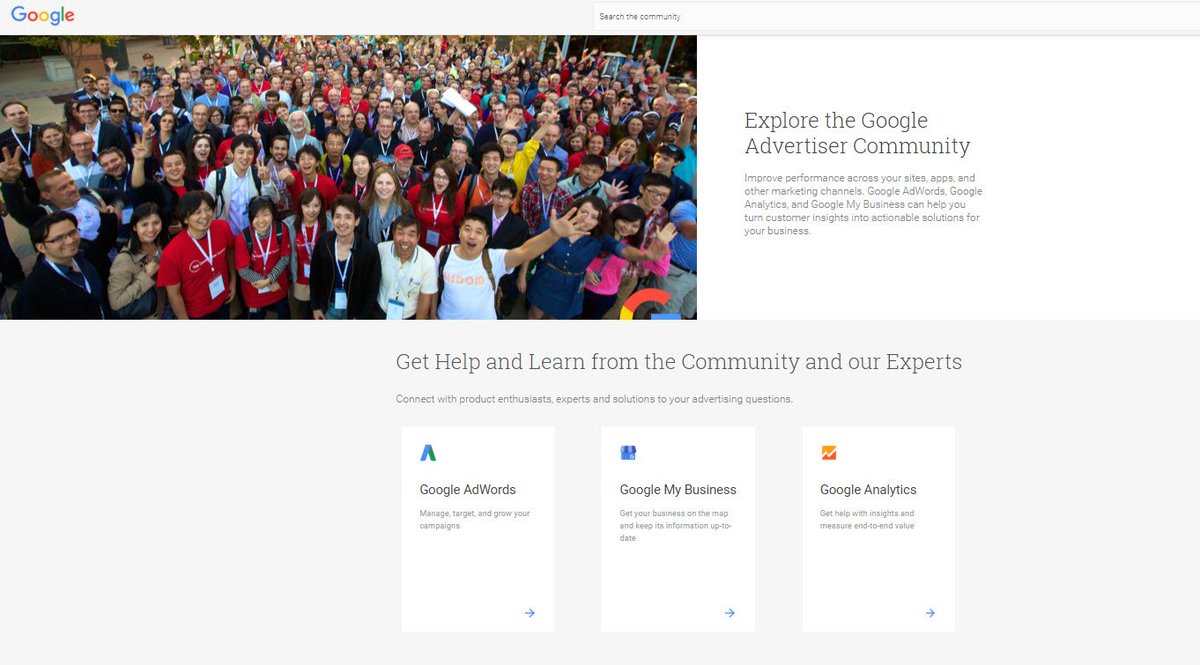Click the Google logo in the header
Screen dimensions: 1200x665
coord(43,15)
